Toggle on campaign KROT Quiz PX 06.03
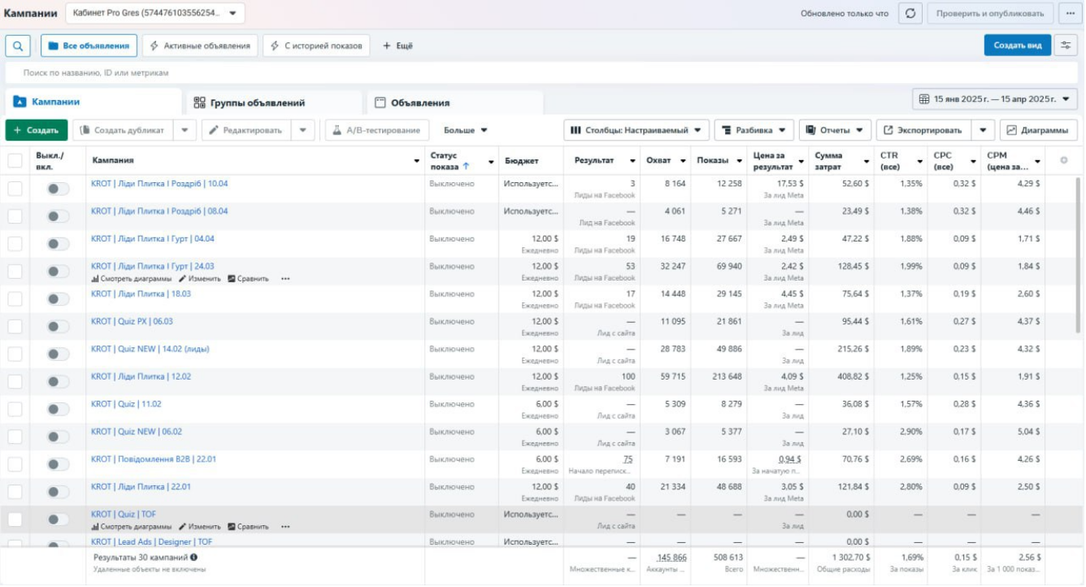Screen dimensions: 1086x587 click(58, 326)
